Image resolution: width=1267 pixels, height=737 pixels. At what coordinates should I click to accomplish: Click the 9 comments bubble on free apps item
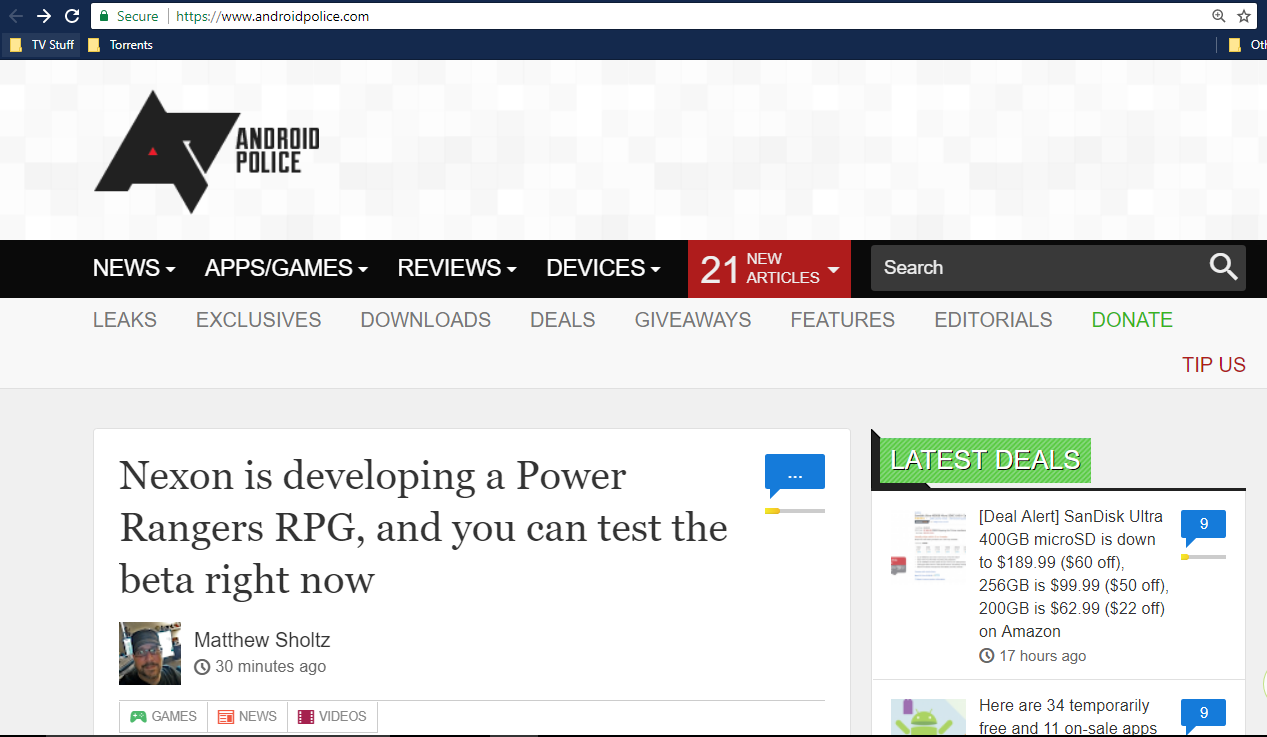point(1203,715)
